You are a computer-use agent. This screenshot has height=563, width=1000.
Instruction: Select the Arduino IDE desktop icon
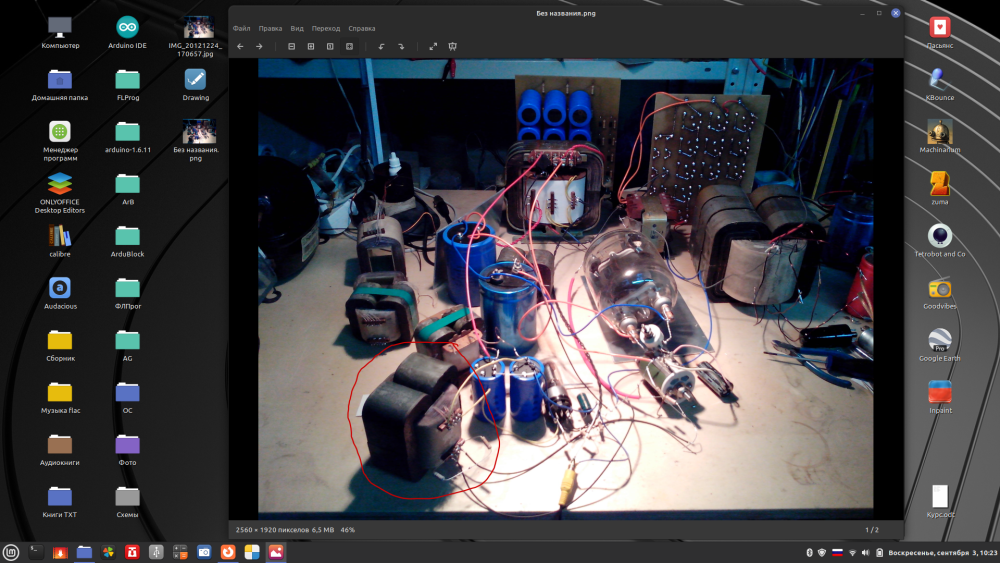click(127, 28)
